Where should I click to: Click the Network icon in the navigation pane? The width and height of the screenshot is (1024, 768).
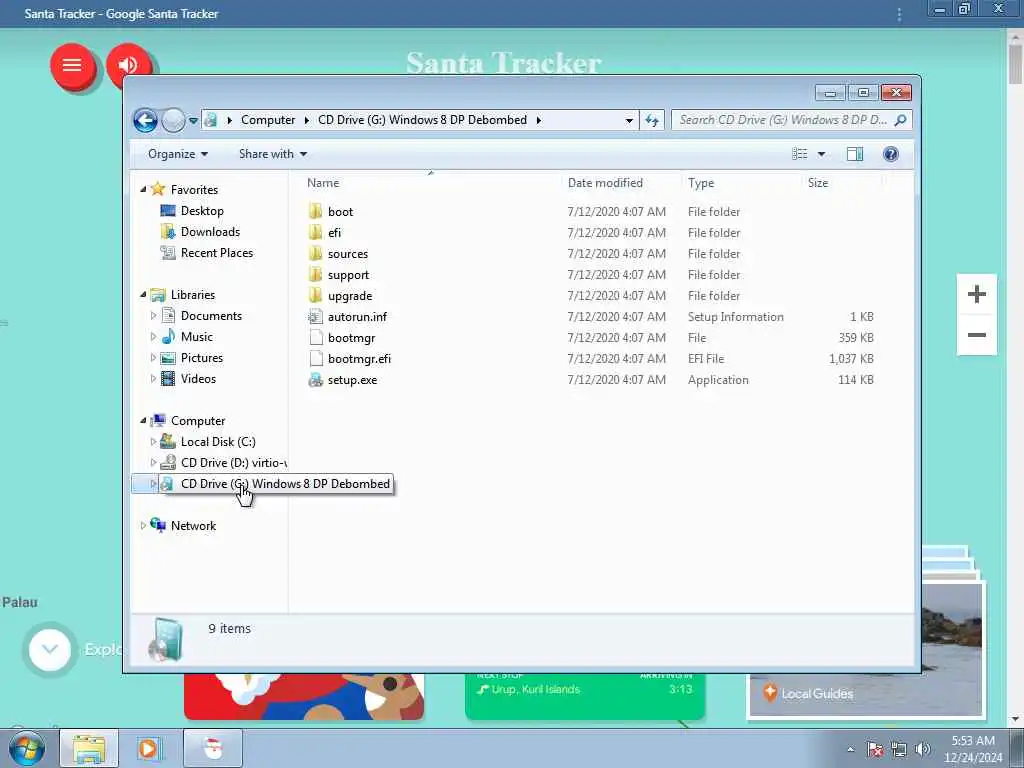pos(158,525)
